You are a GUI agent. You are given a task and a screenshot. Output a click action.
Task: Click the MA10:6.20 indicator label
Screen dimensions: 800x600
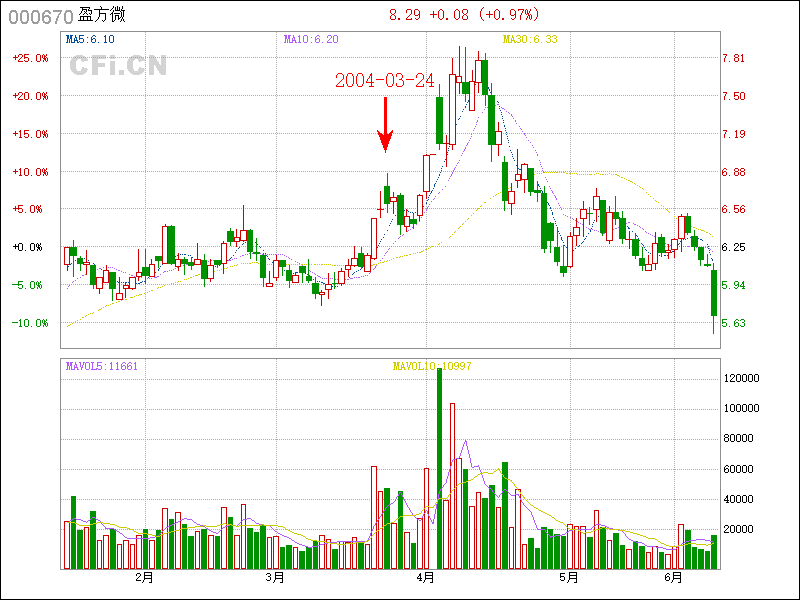click(x=311, y=39)
